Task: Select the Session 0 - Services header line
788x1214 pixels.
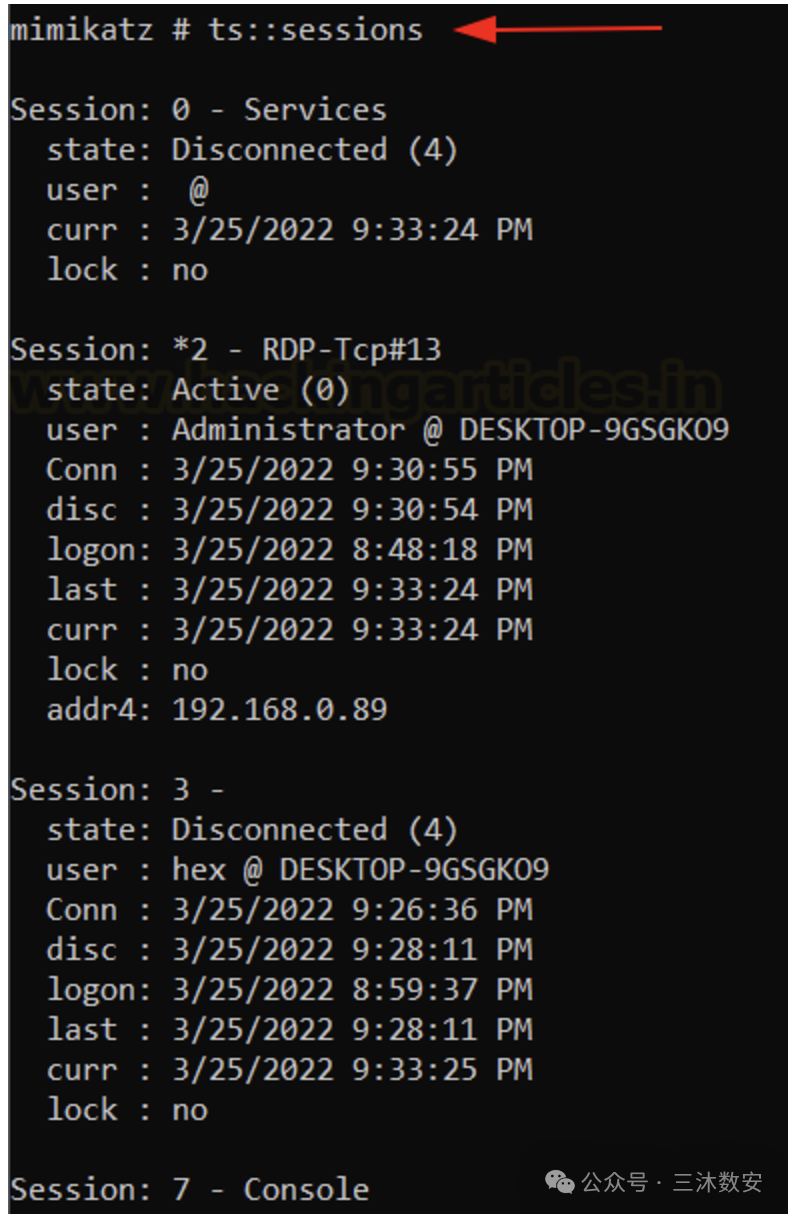Action: click(199, 109)
